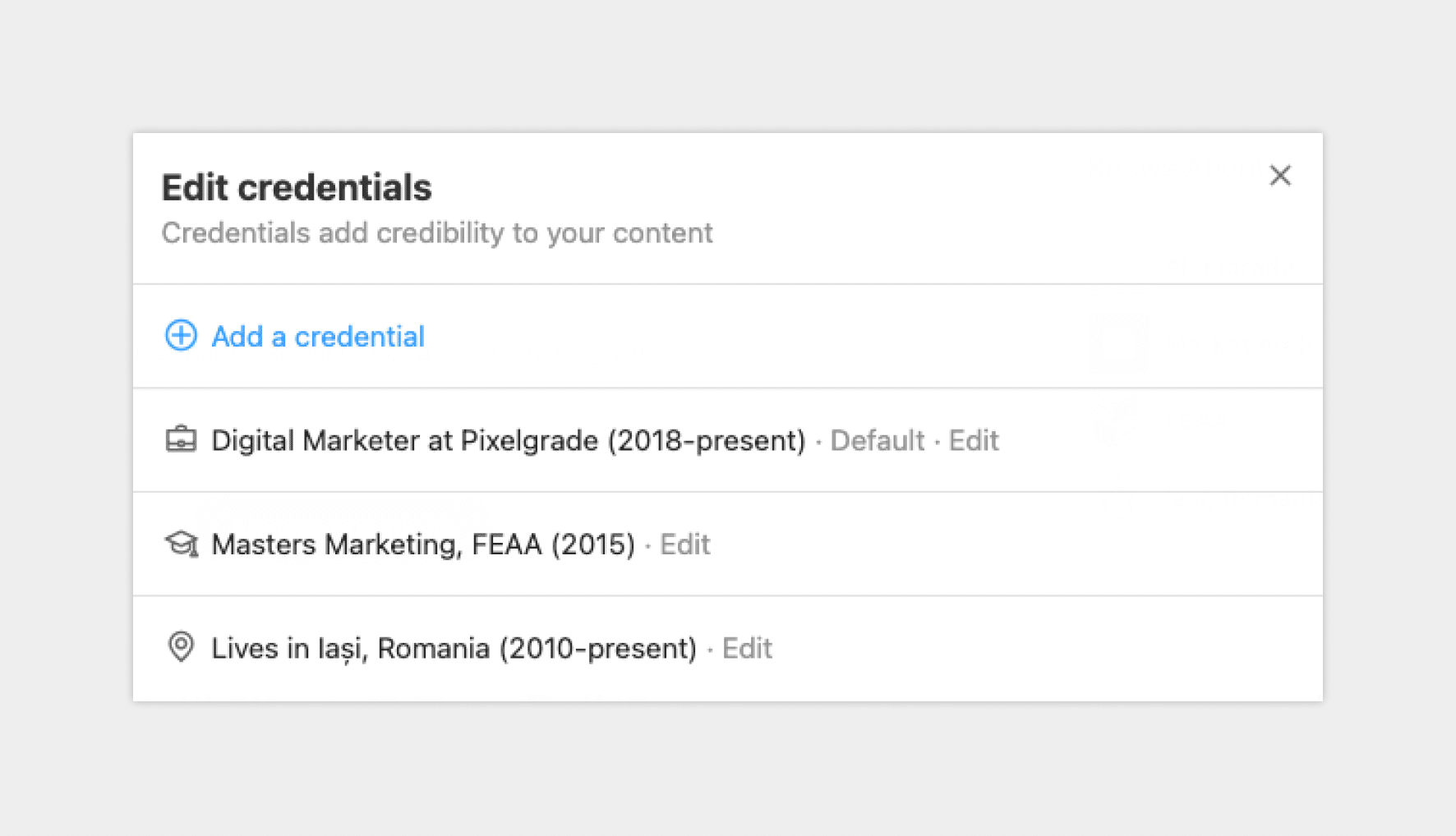
Task: Click the credentials credibility subtitle text
Action: click(x=437, y=233)
